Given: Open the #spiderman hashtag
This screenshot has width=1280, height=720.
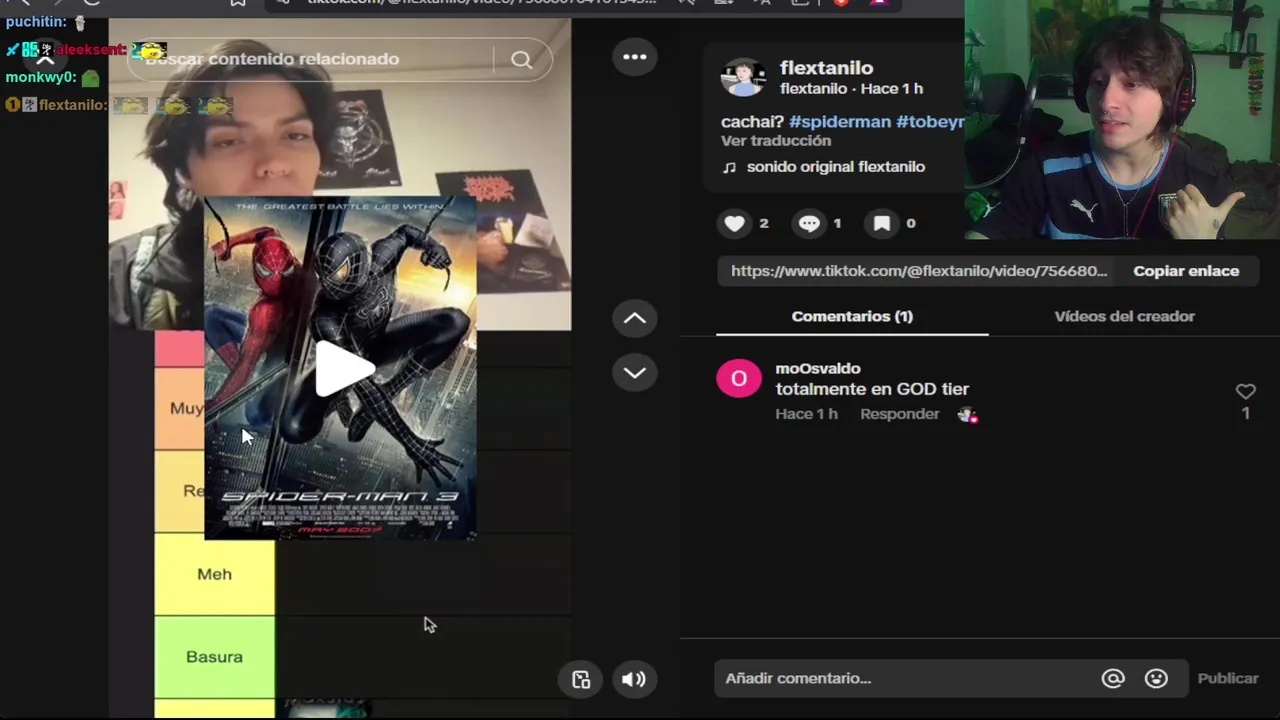Looking at the screenshot, I should [x=840, y=121].
